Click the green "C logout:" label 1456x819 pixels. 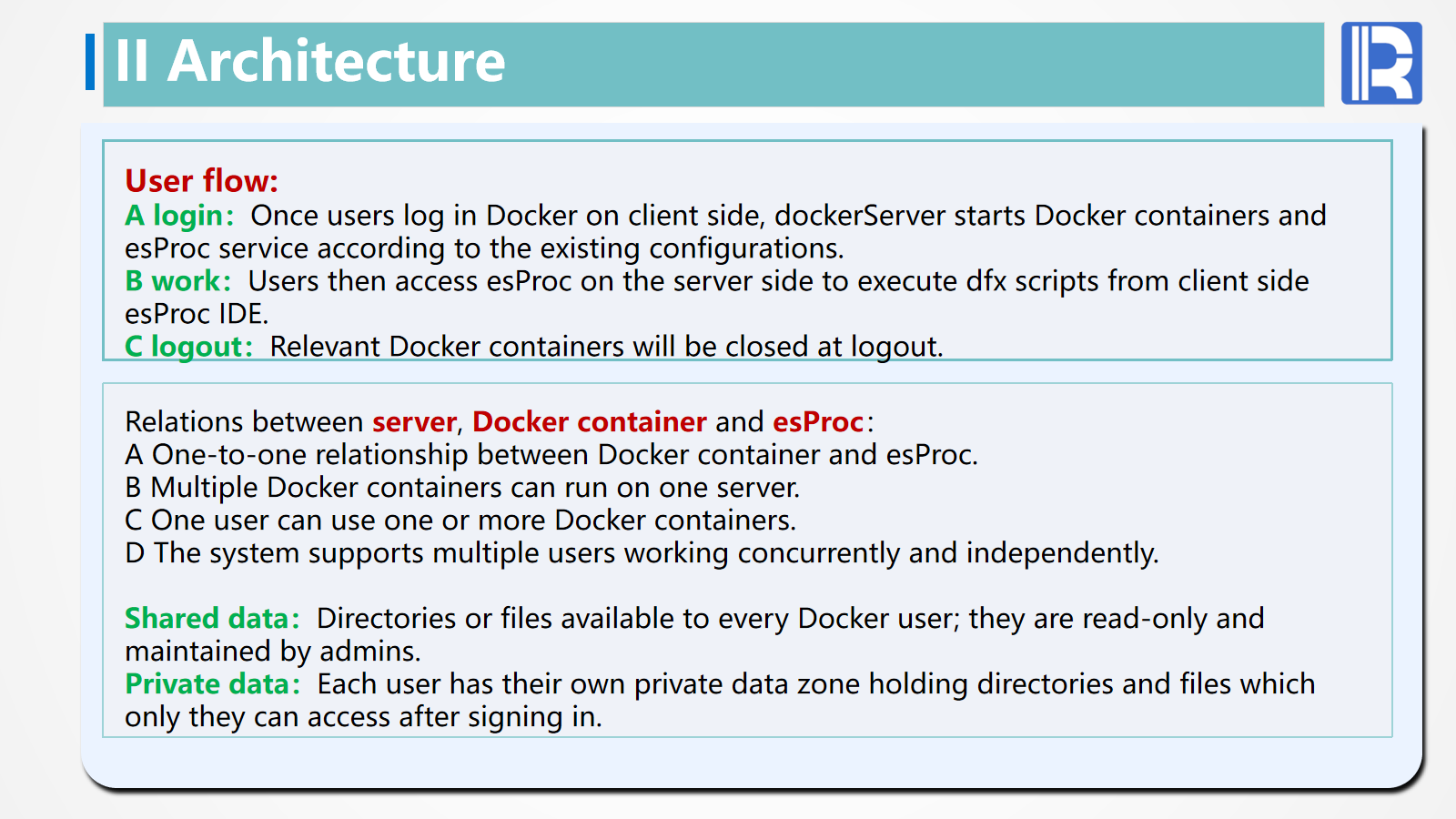[188, 347]
